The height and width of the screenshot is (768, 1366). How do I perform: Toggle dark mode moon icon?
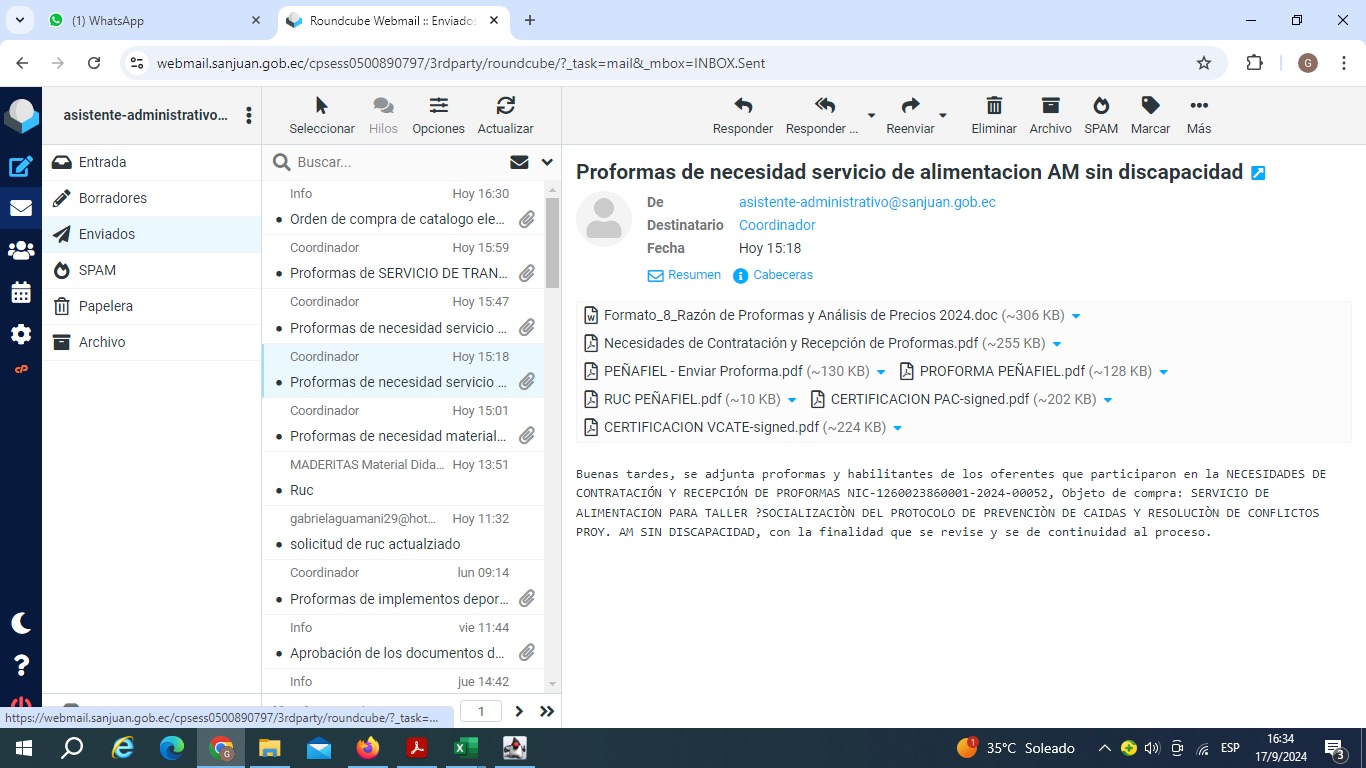[21, 623]
